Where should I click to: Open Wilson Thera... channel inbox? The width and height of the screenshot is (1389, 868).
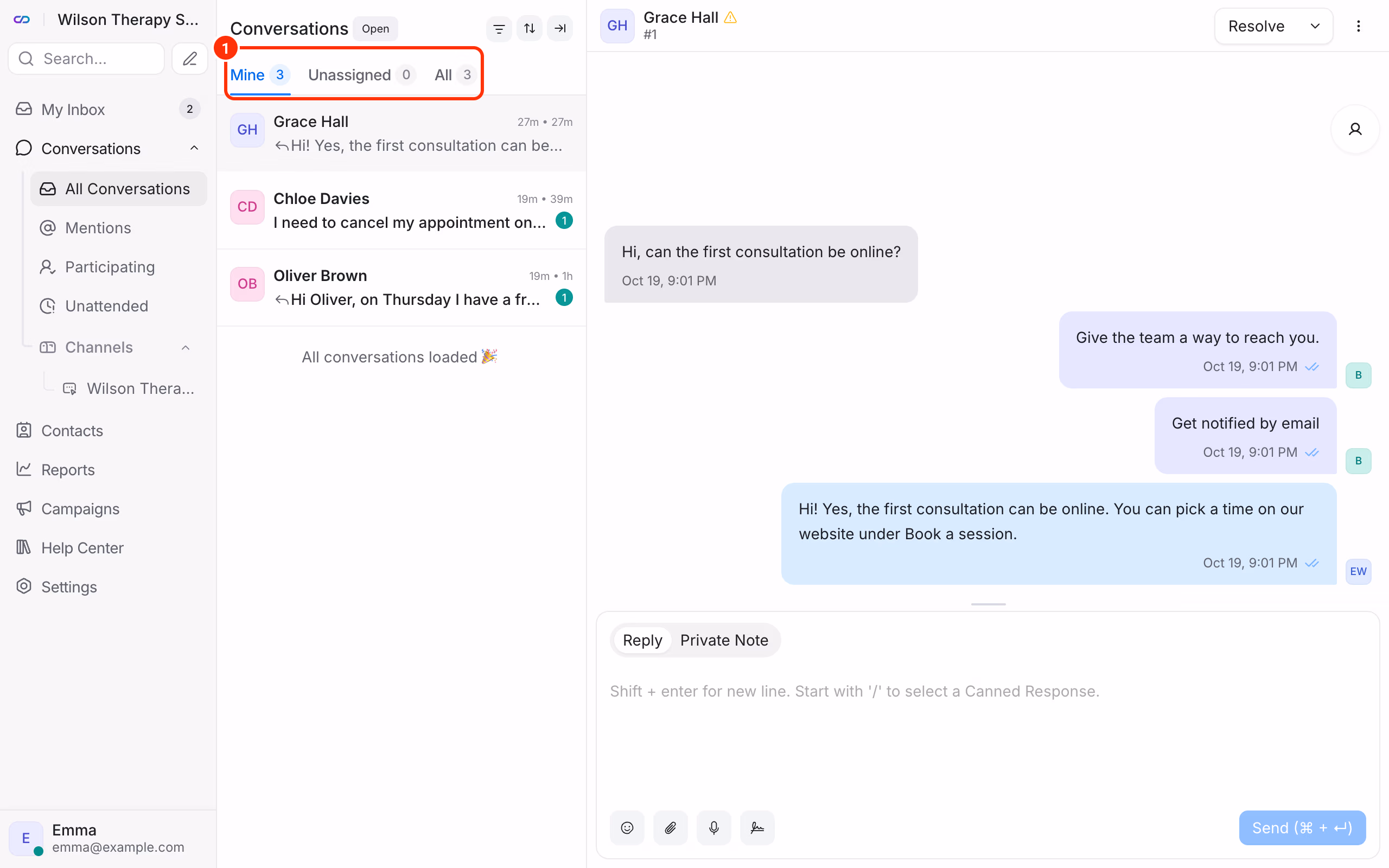point(130,388)
